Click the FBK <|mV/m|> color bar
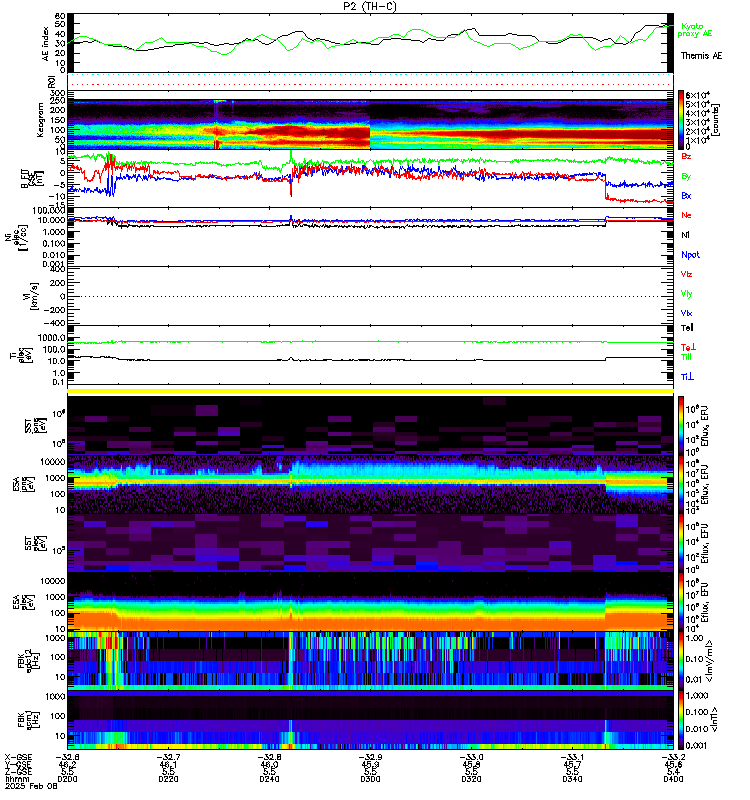 coord(681,660)
